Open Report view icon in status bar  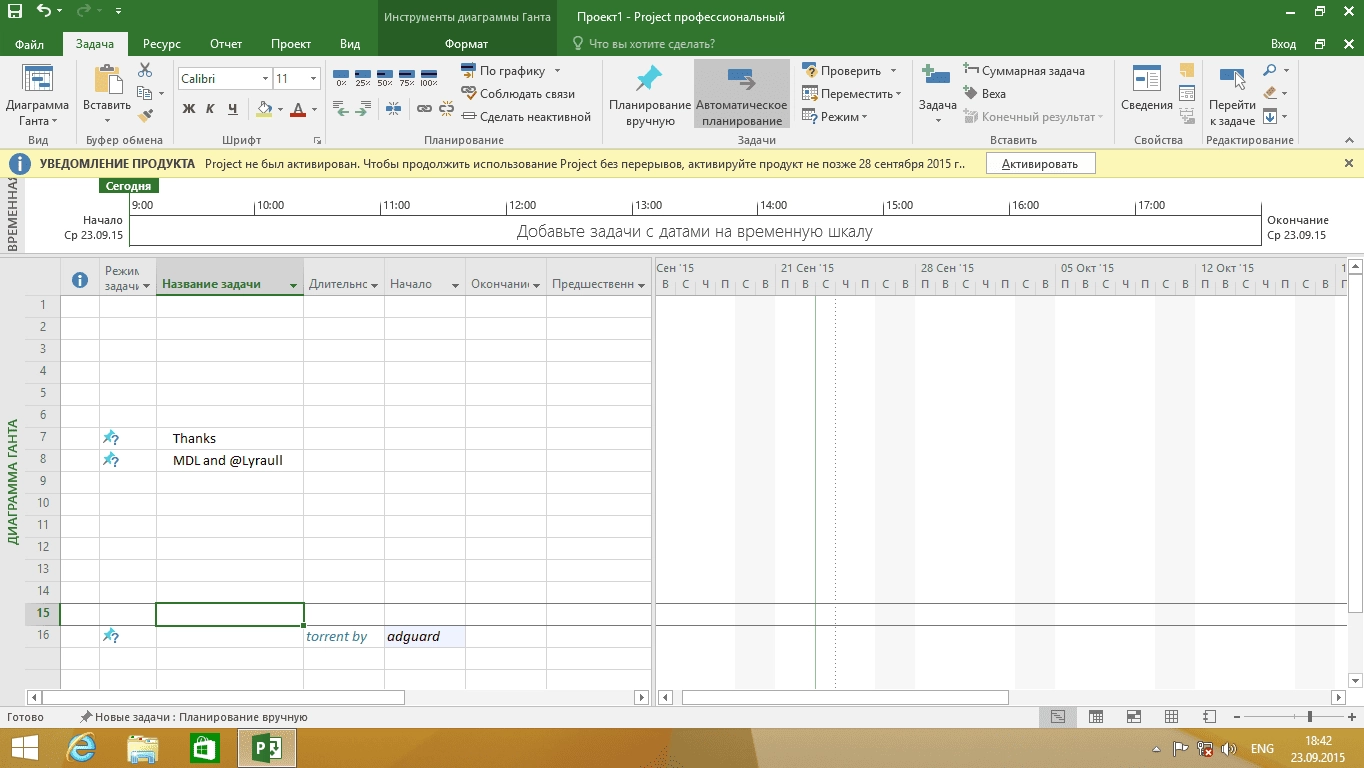tap(1209, 717)
